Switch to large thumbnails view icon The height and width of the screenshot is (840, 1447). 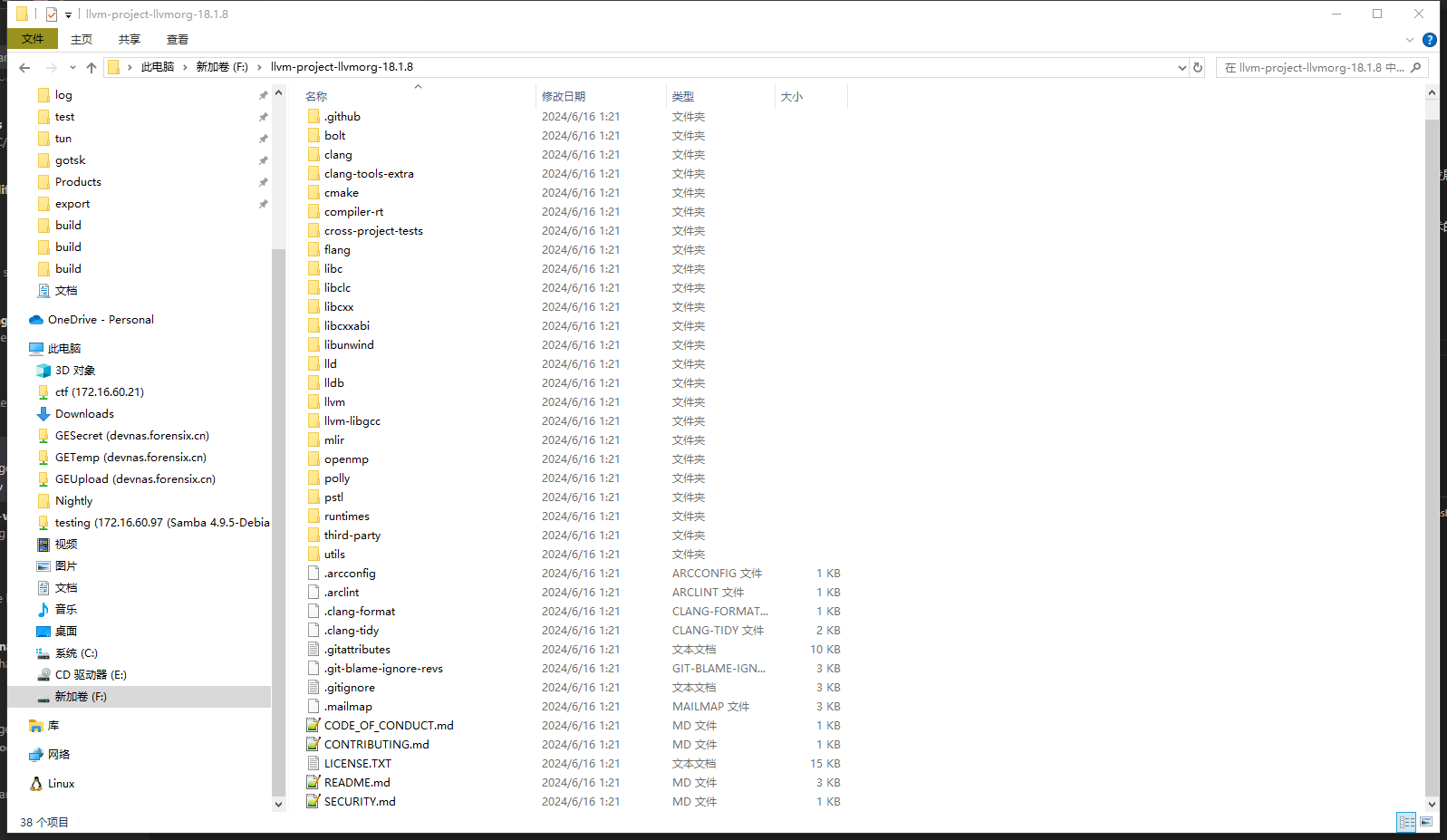tap(1426, 822)
